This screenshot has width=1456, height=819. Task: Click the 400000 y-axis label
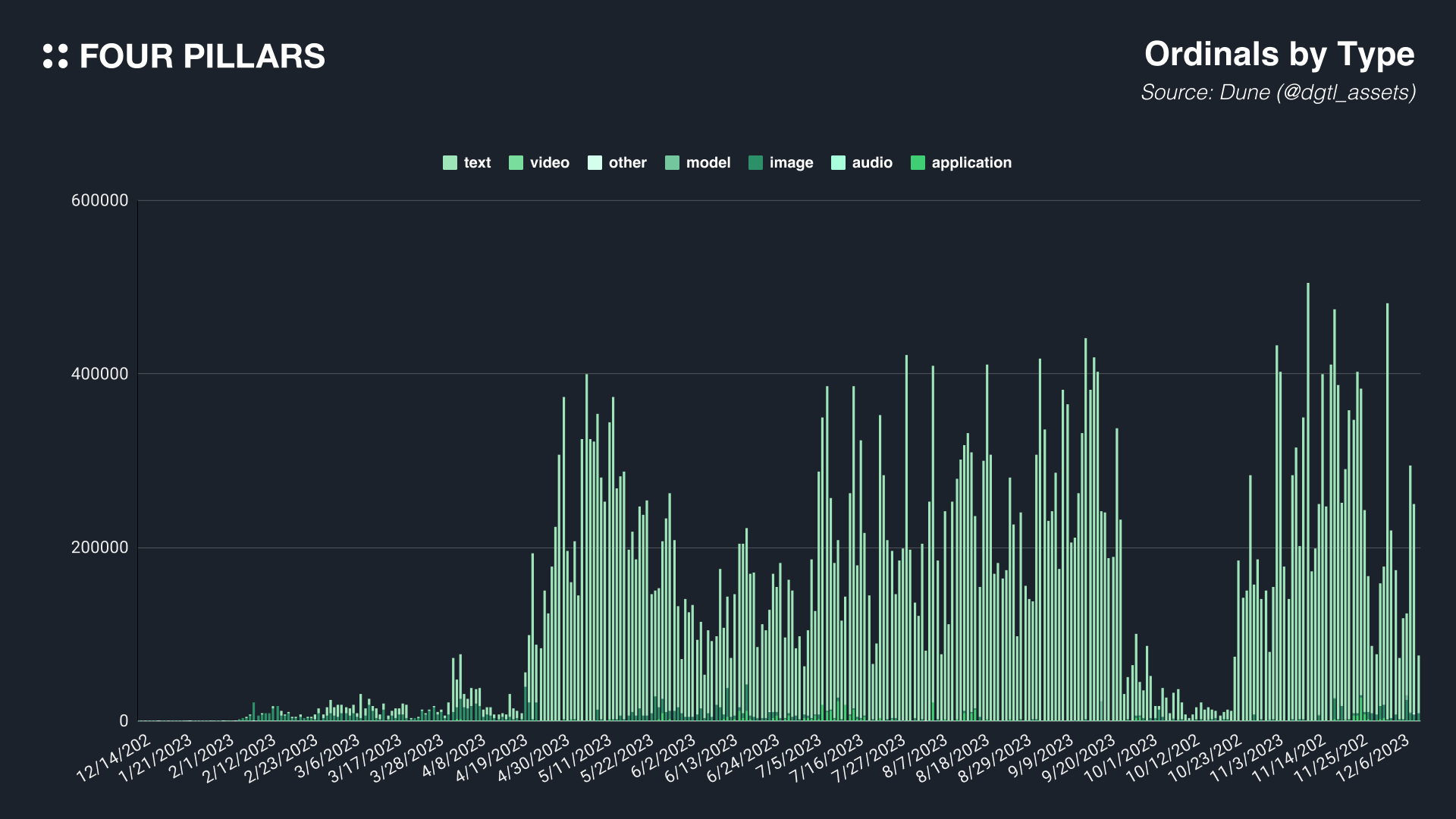click(x=99, y=374)
